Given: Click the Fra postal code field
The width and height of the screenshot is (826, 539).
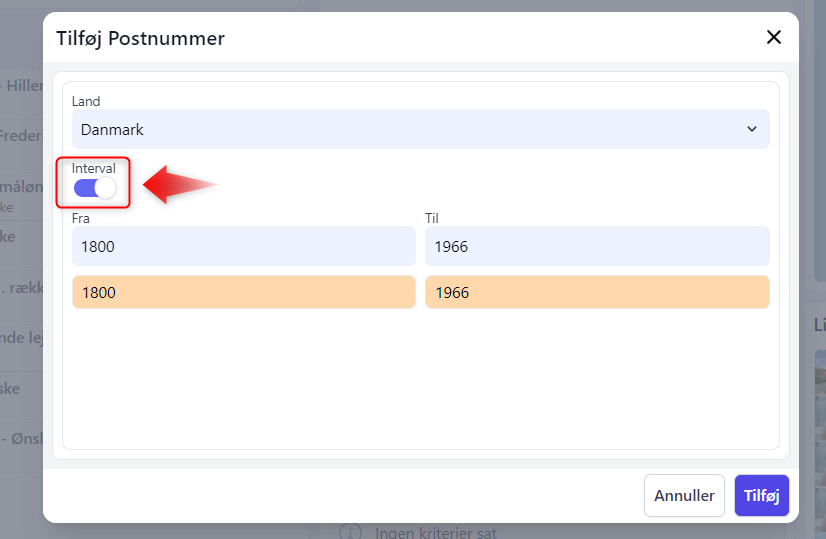Looking at the screenshot, I should [x=243, y=246].
